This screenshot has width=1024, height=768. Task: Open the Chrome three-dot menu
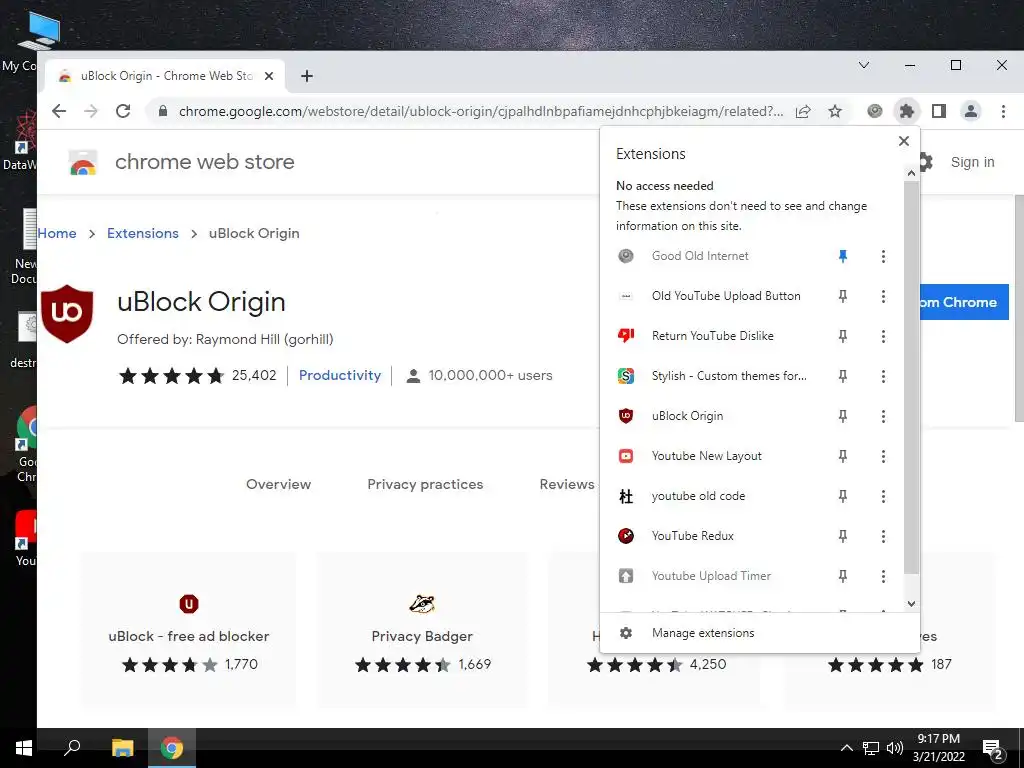pos(1003,111)
